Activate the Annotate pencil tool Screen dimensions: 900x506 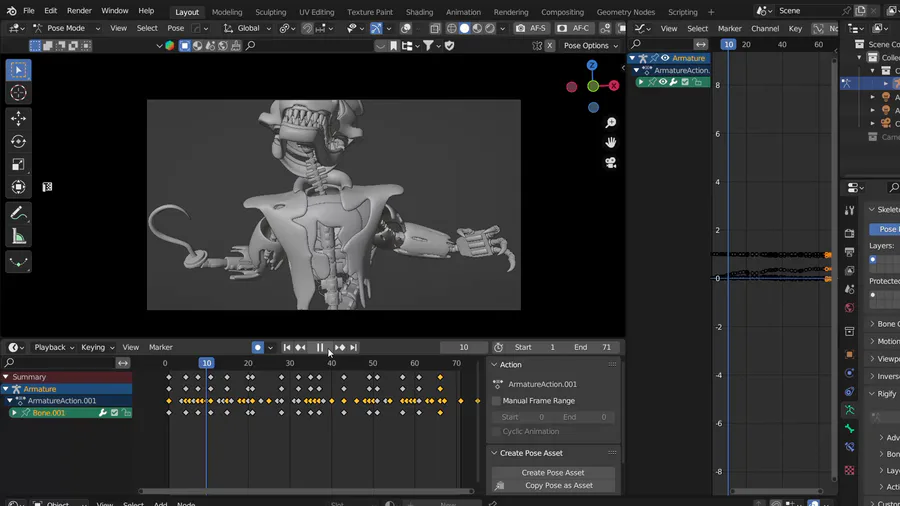tap(18, 213)
